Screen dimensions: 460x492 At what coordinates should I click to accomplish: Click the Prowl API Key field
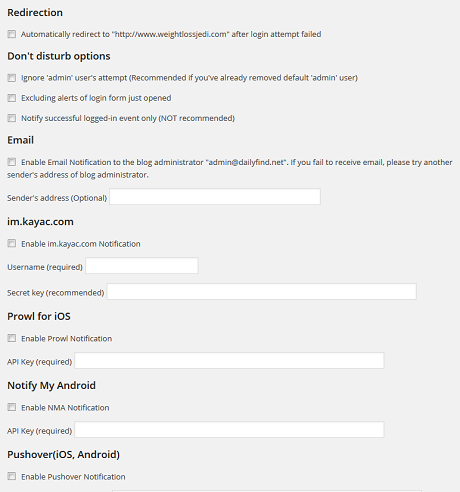229,361
